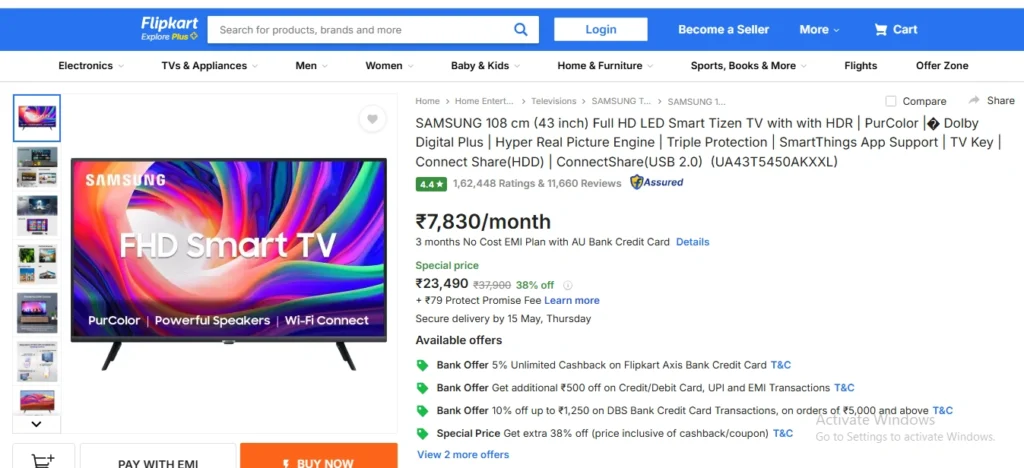Viewport: 1024px width, 468px height.
Task: Expand the More dropdown in header
Action: pos(819,29)
